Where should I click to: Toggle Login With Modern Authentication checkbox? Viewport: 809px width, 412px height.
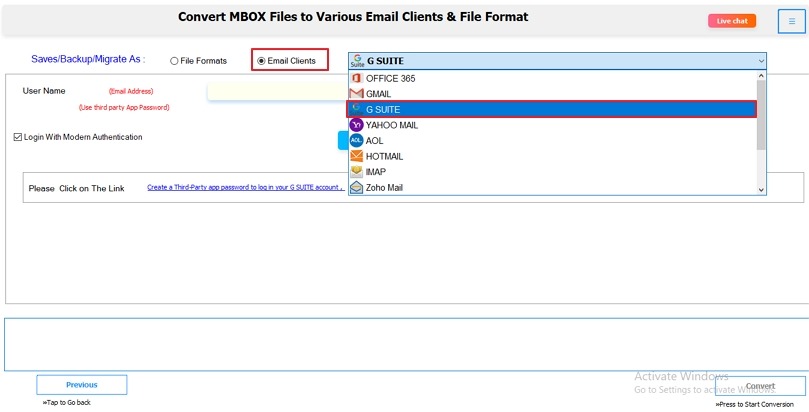point(18,137)
